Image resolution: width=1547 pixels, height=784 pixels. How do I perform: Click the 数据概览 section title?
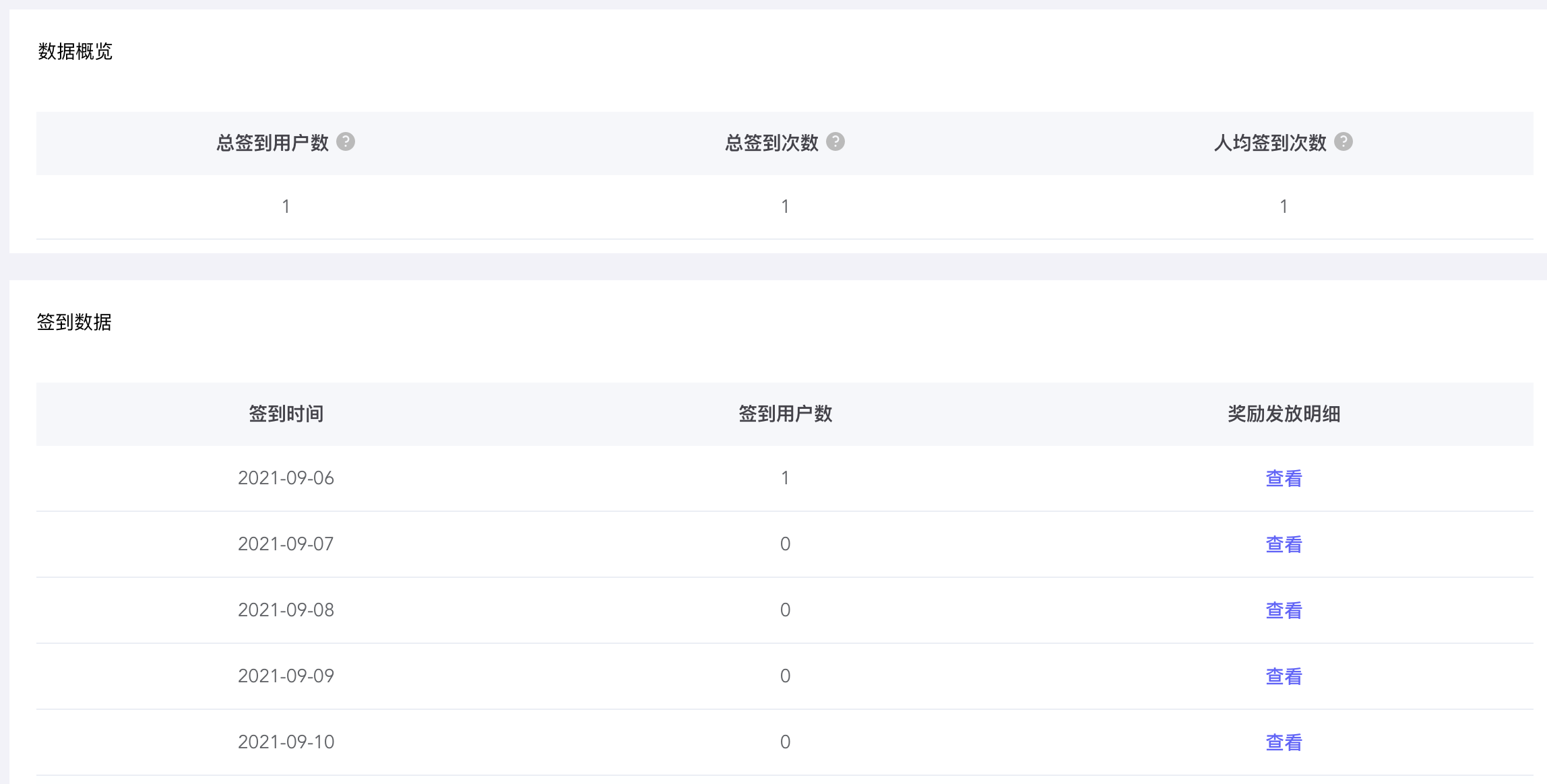75,51
